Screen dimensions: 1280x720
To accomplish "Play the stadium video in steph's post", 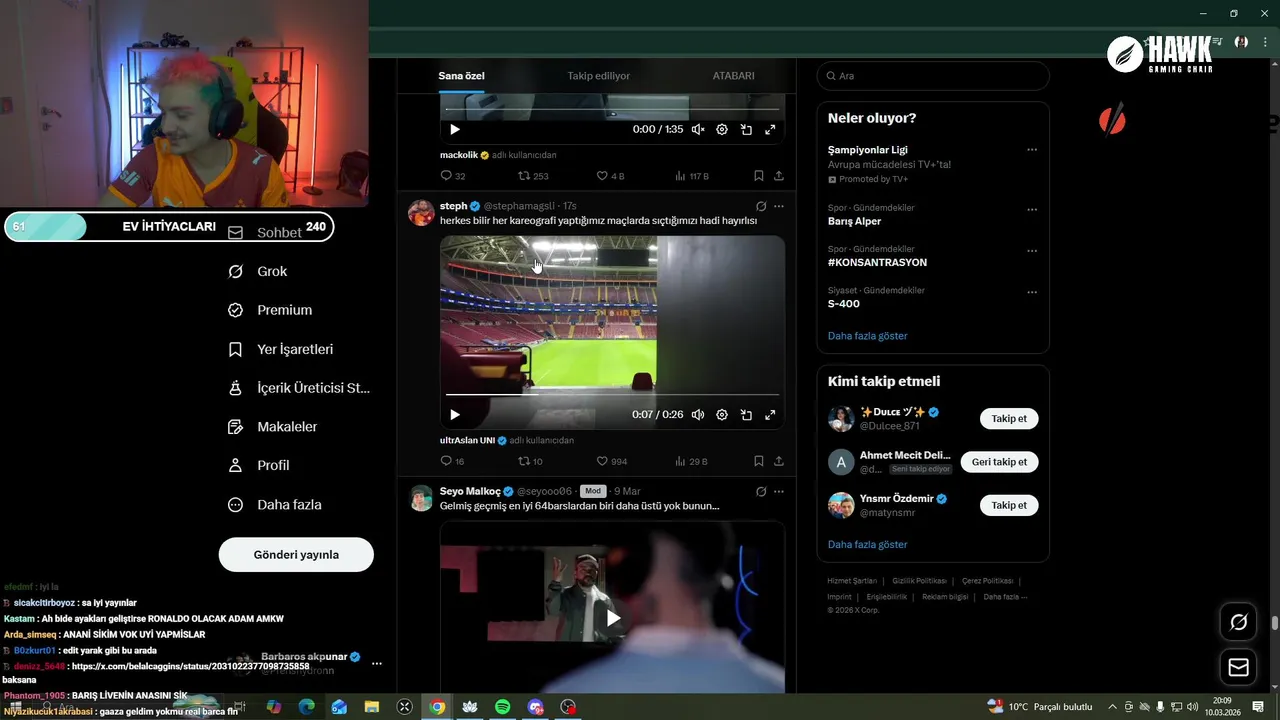I will click(x=455, y=414).
